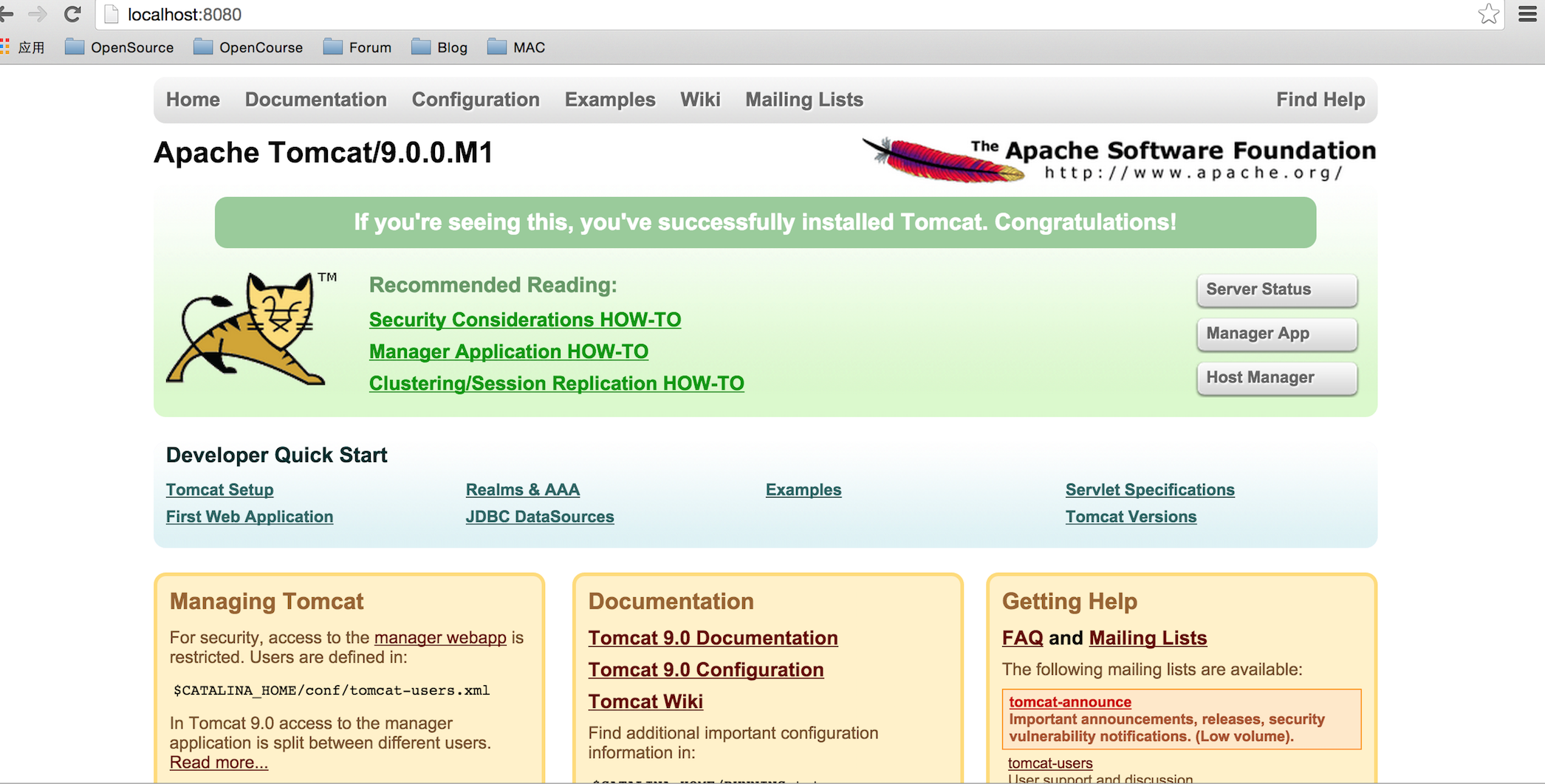
Task: Open the OpenCourse bookmark folder
Action: point(248,47)
